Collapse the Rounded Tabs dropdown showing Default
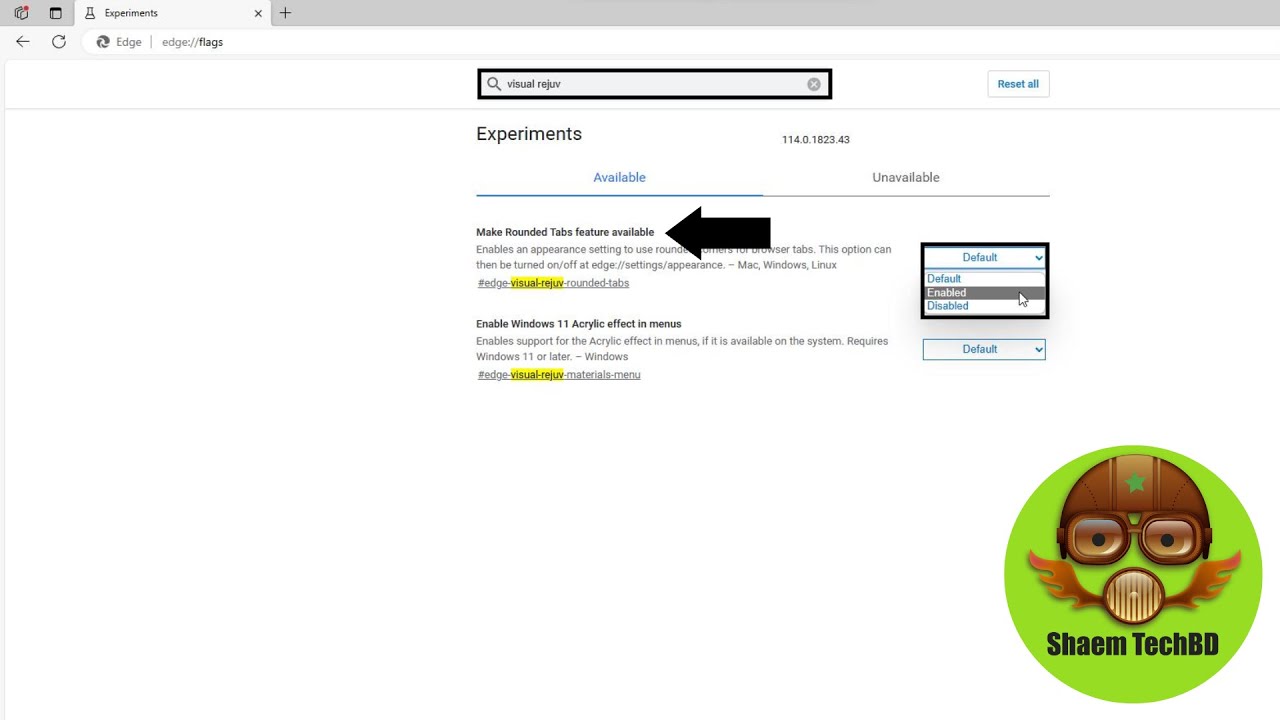The image size is (1280, 720). [x=984, y=257]
